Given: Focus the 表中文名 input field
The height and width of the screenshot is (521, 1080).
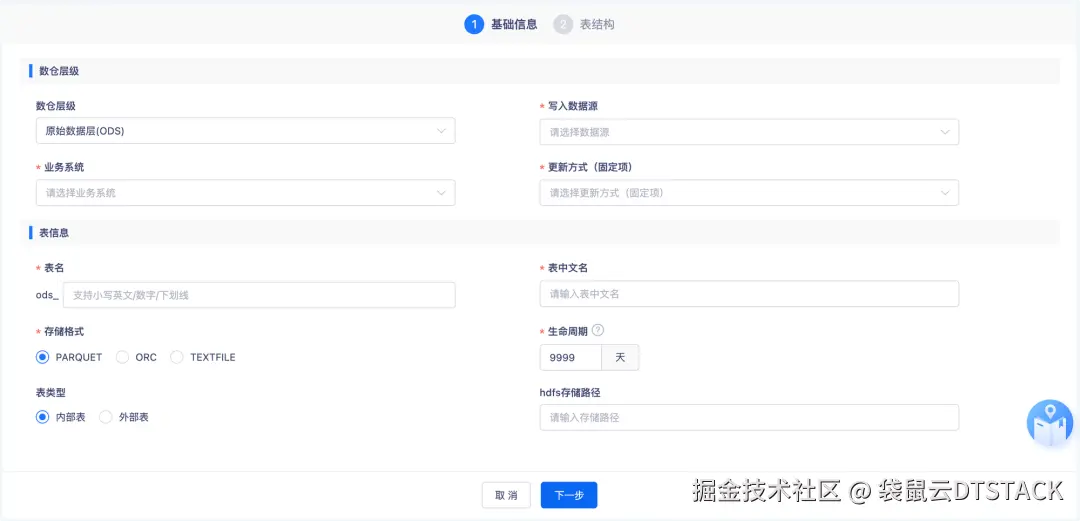Looking at the screenshot, I should coord(749,294).
